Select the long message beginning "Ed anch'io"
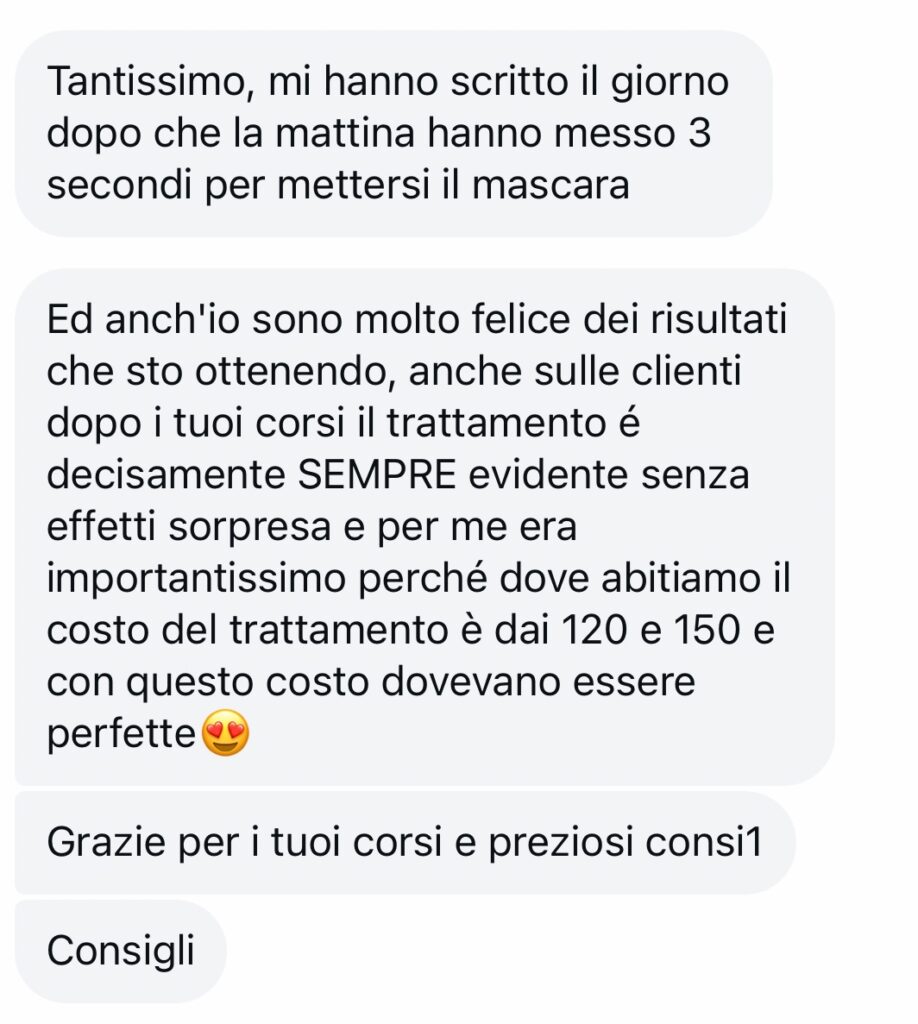This screenshot has height=1024, width=918. click(x=424, y=526)
